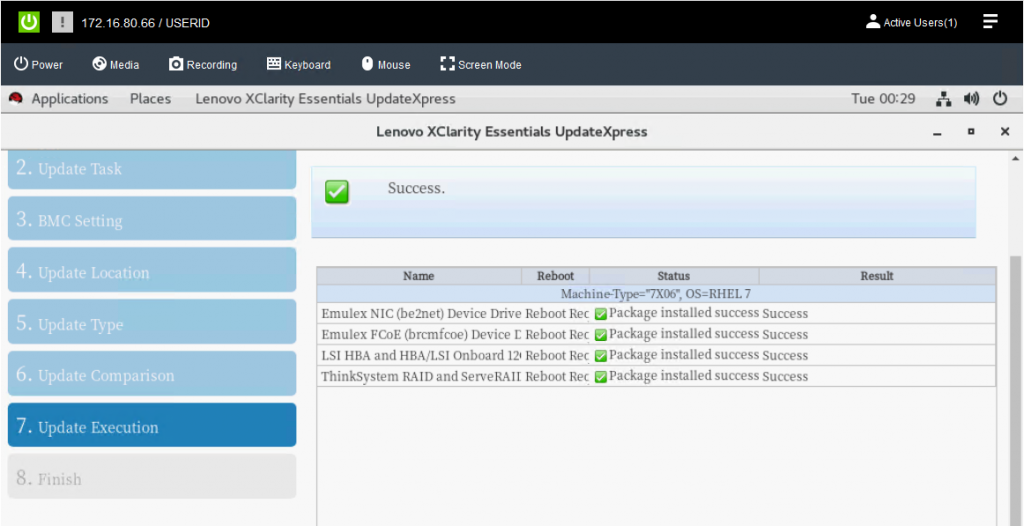Click the volume speaker tray icon

point(972,99)
